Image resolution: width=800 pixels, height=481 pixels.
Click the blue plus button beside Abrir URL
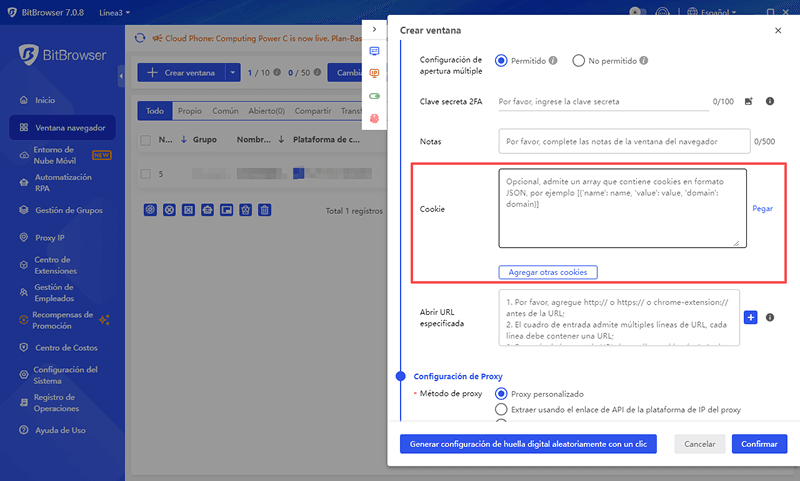751,317
